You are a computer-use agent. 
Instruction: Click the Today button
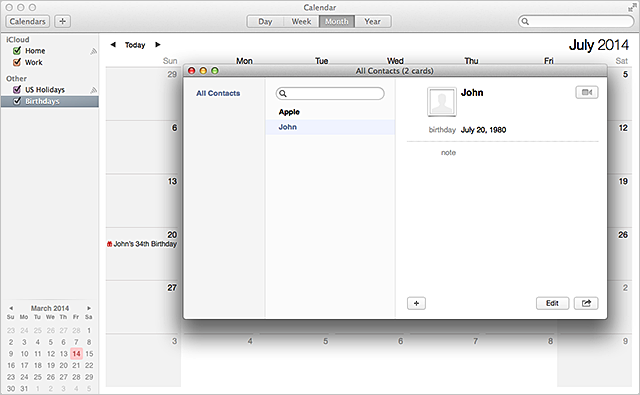pos(135,45)
